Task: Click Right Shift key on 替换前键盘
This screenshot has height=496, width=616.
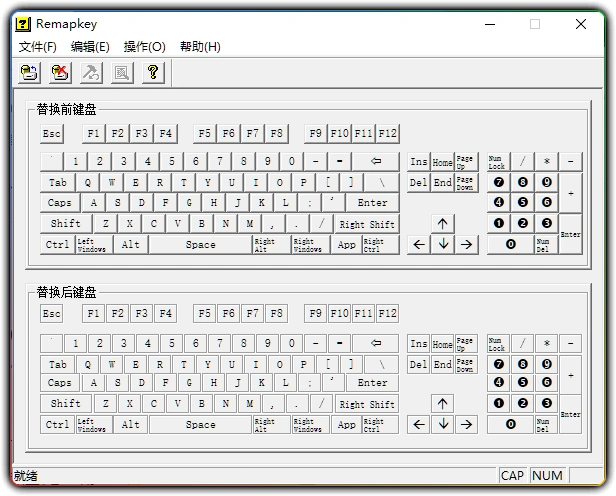Action: (367, 224)
